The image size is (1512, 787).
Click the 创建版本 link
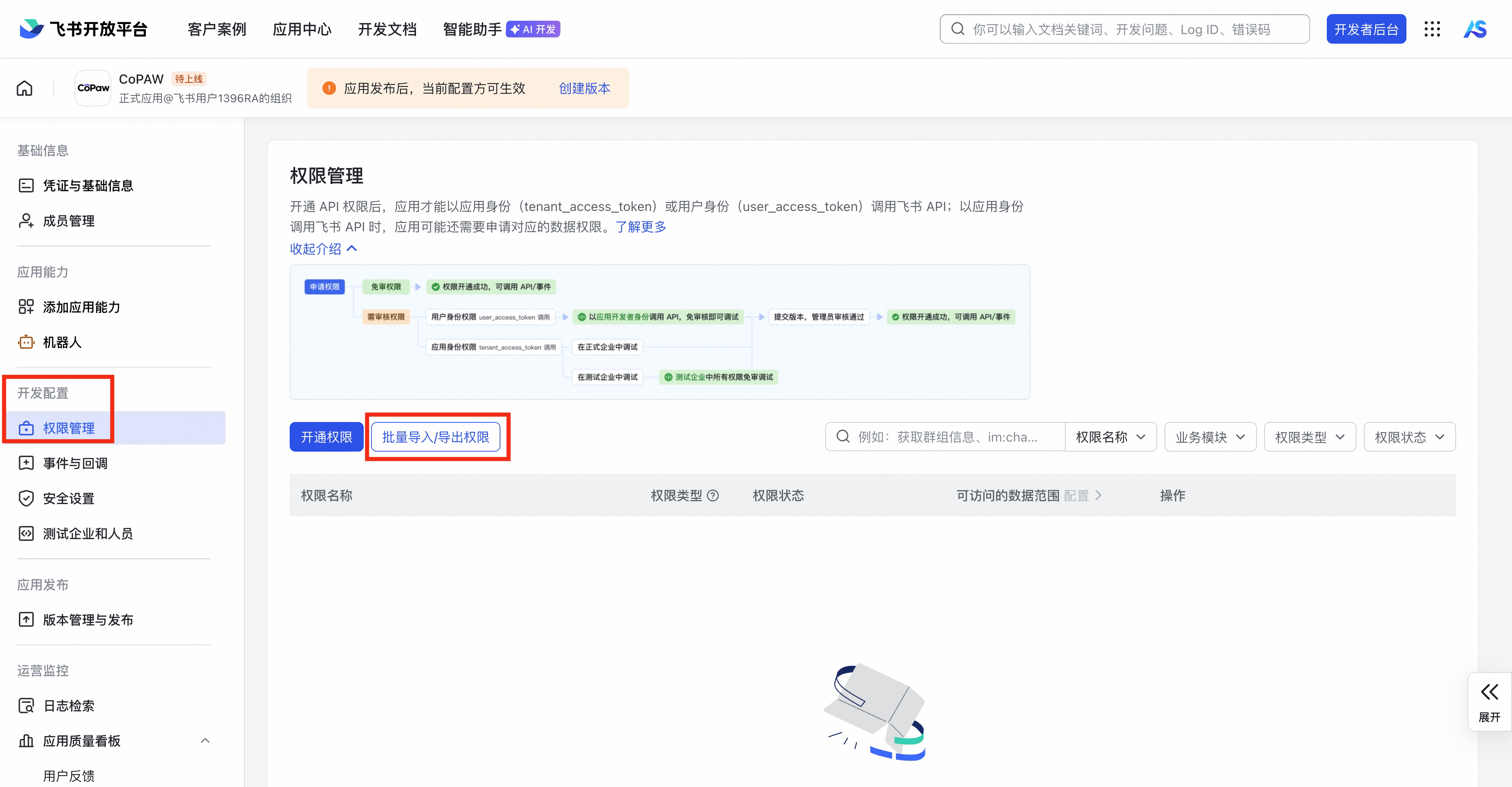pos(584,88)
